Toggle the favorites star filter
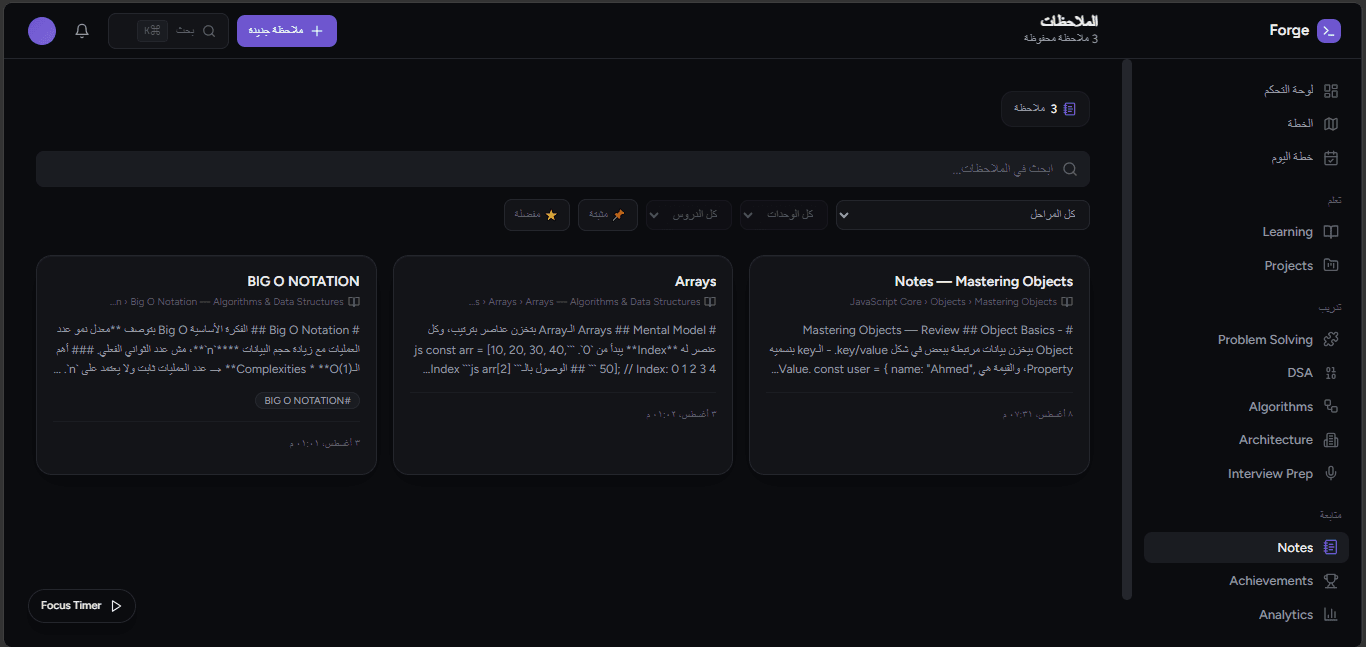The image size is (1366, 647). (537, 215)
